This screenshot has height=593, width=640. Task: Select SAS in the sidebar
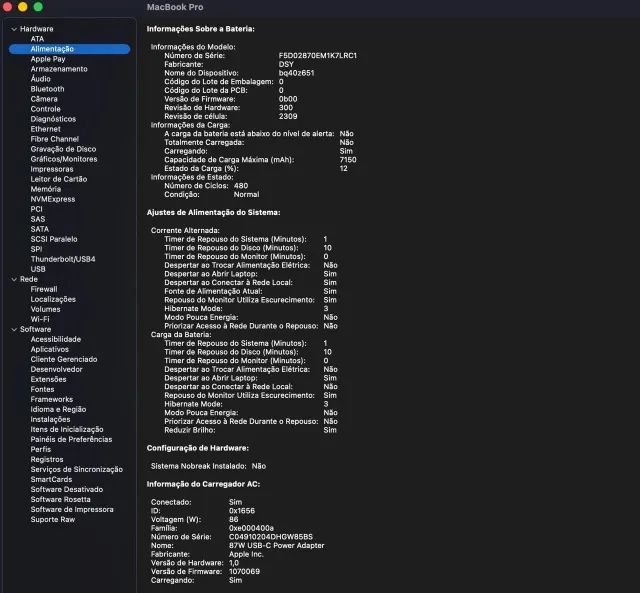pos(38,219)
